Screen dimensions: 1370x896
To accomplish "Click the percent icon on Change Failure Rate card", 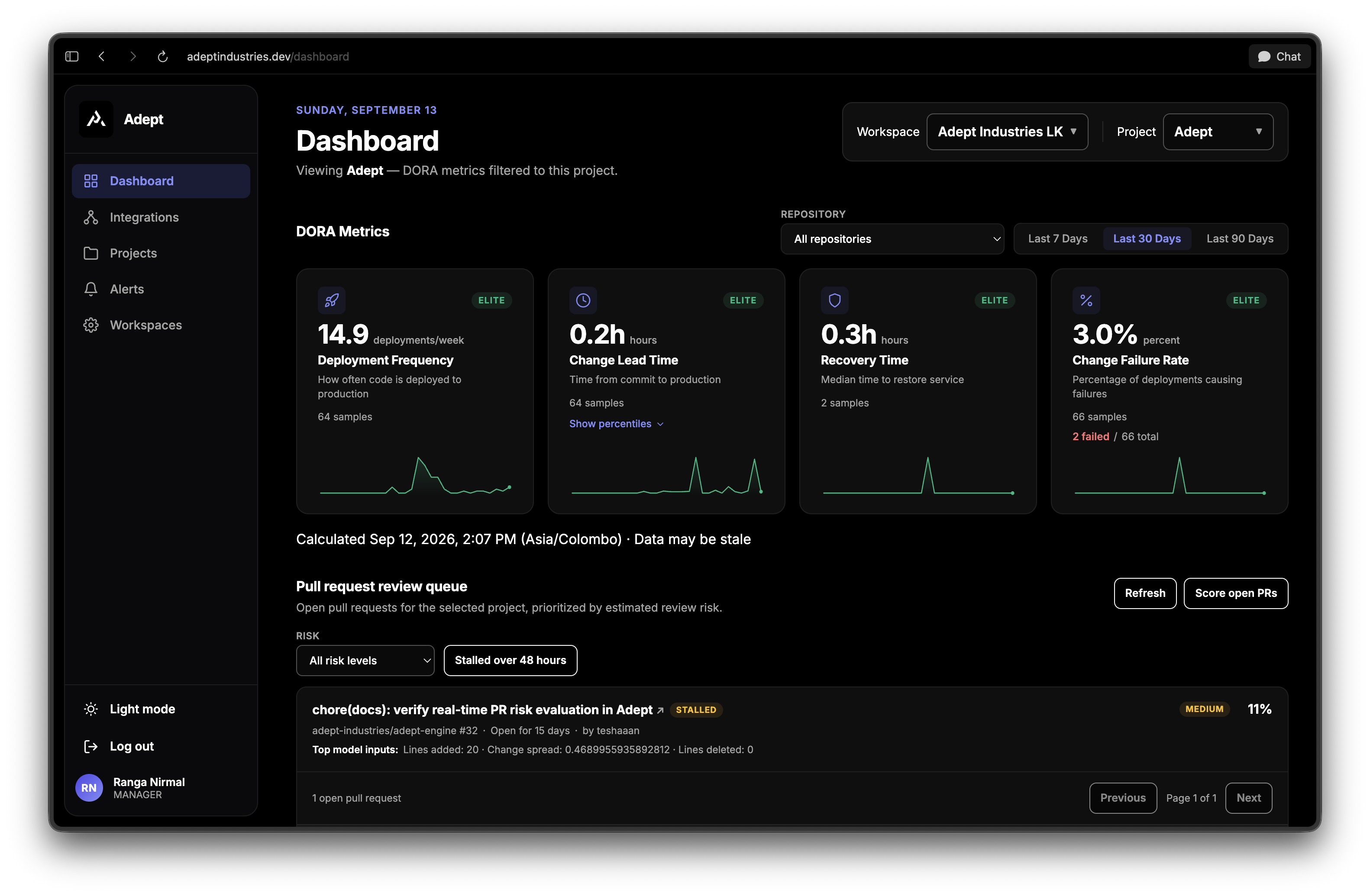I will 1086,300.
